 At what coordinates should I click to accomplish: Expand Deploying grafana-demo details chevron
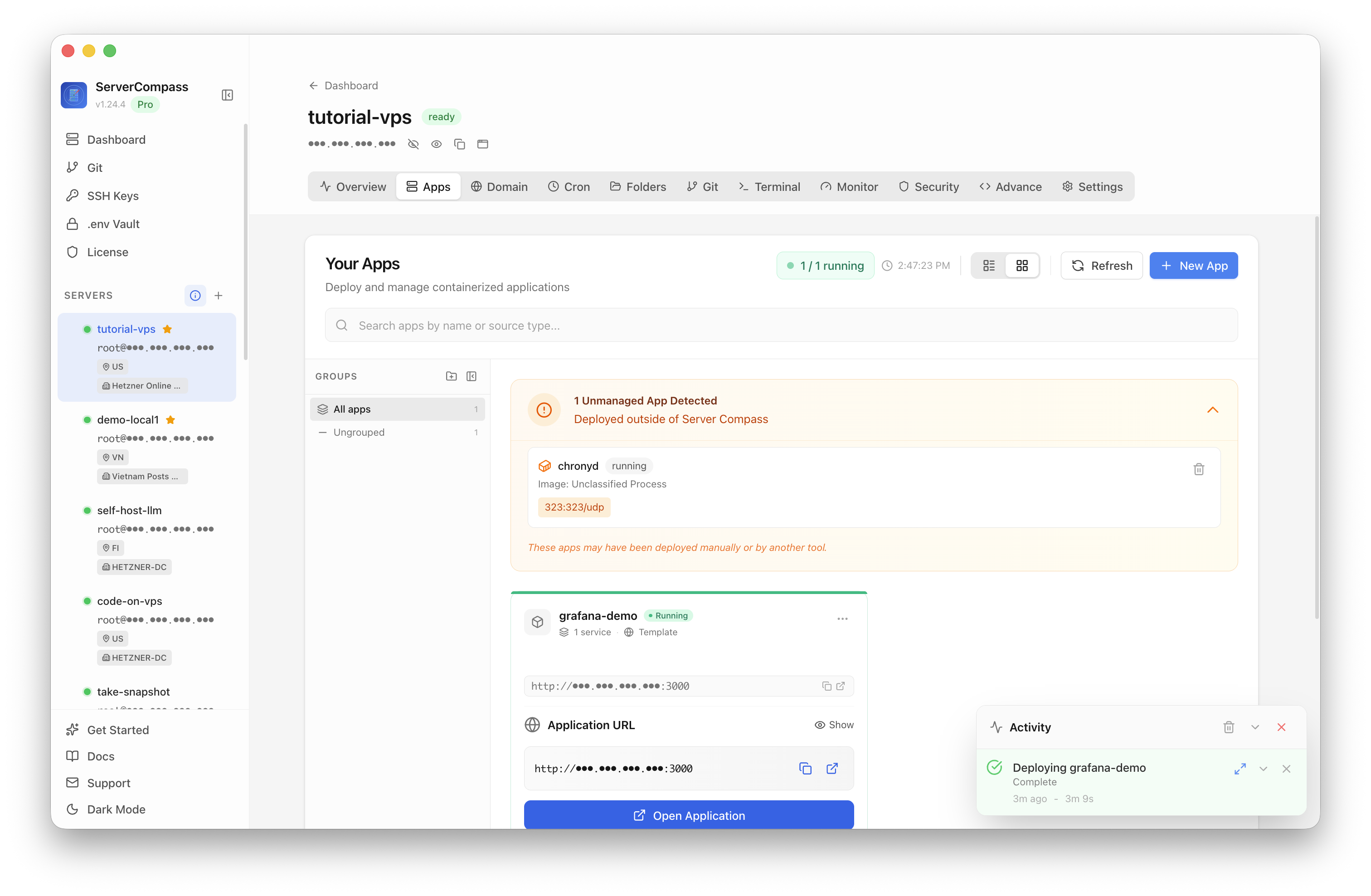tap(1263, 769)
